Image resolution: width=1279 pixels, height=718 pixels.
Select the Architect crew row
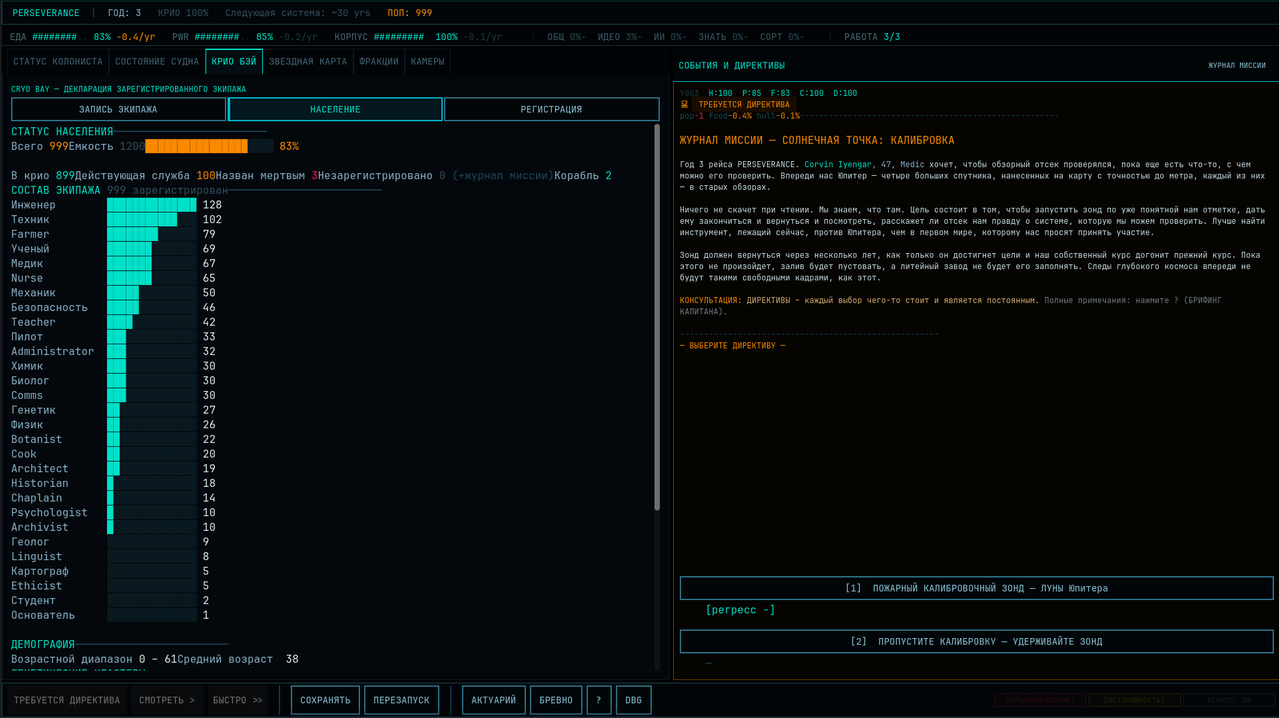point(116,469)
